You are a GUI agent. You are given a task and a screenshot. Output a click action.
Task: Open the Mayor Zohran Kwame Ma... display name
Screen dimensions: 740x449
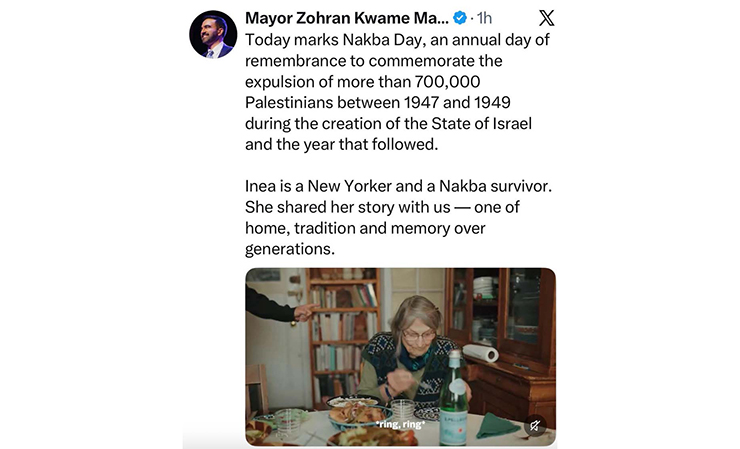(x=347, y=18)
